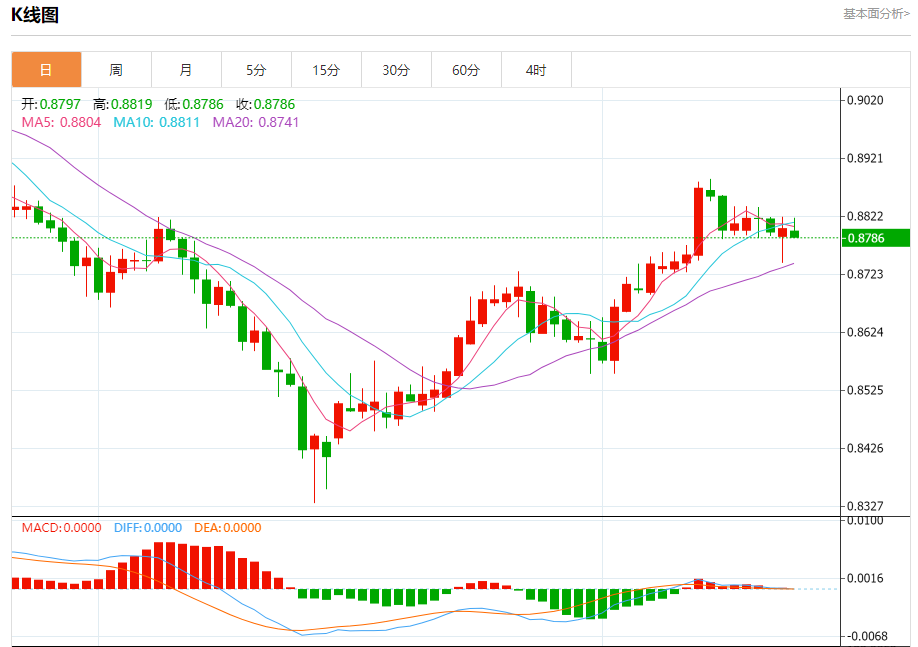Click the 0.0016 MACD axis label
The height and width of the screenshot is (647, 918).
(865, 578)
